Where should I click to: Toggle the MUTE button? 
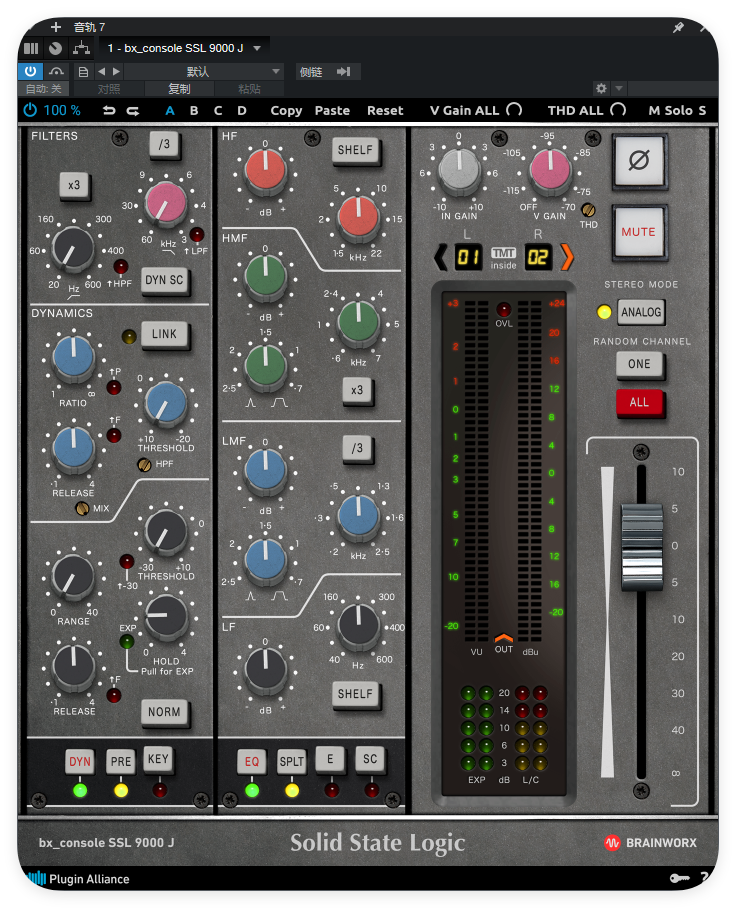tap(639, 232)
